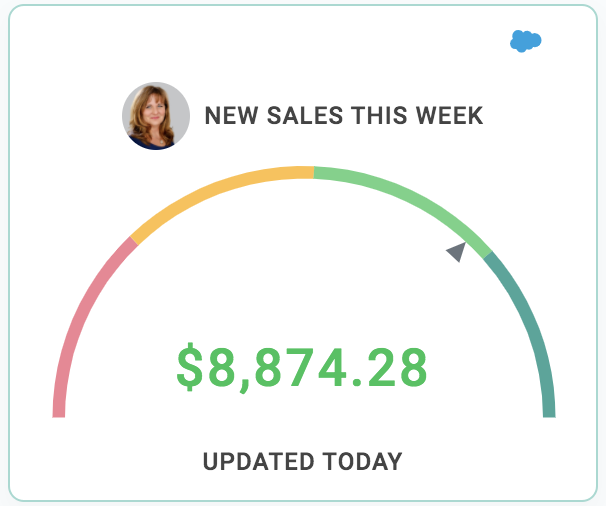
Task: Click the boundary between yellow and green arcs
Action: click(x=314, y=172)
